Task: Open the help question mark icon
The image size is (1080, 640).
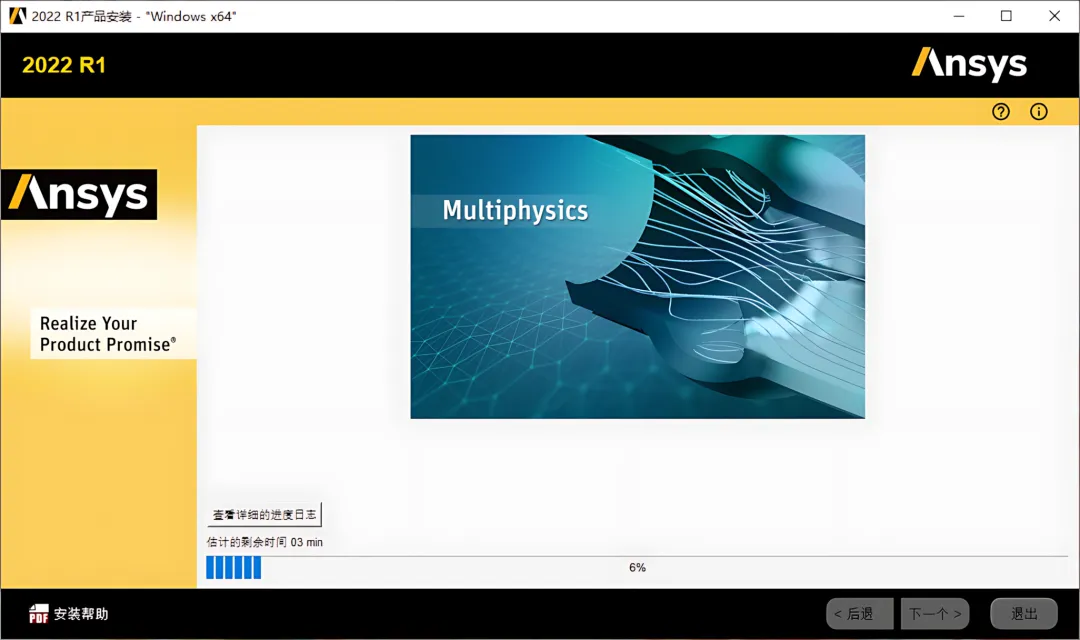Action: pos(1001,112)
